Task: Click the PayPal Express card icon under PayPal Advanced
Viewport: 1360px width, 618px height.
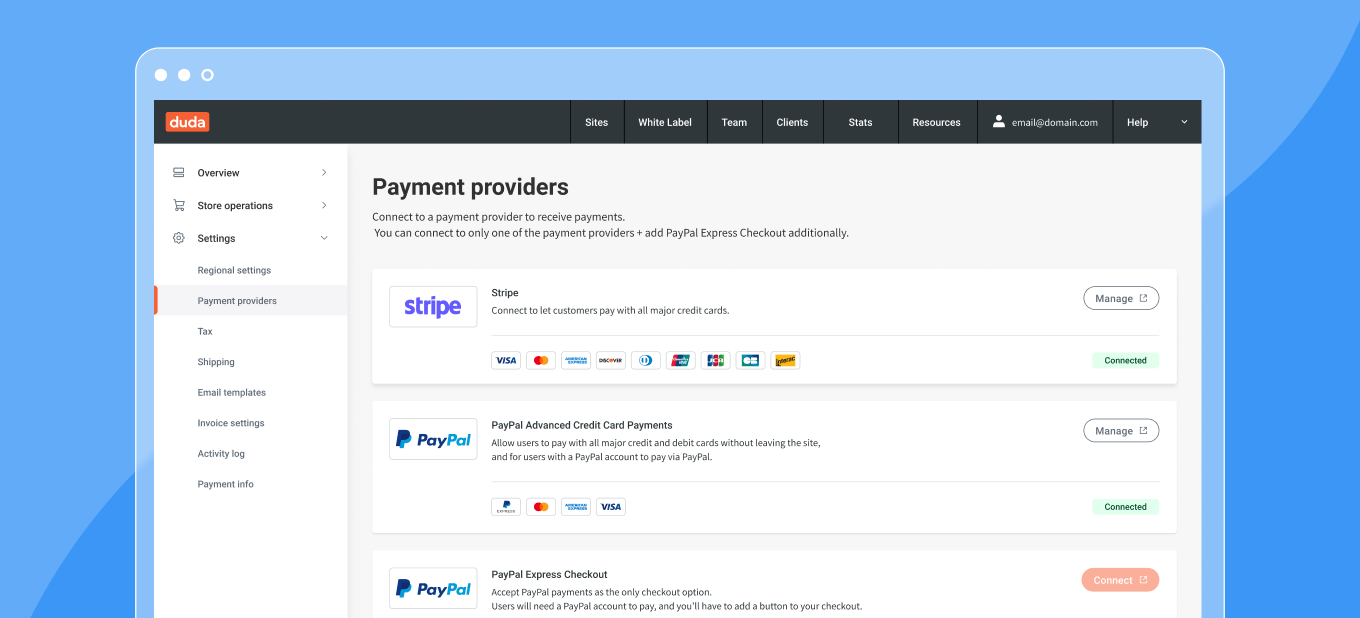Action: point(506,507)
